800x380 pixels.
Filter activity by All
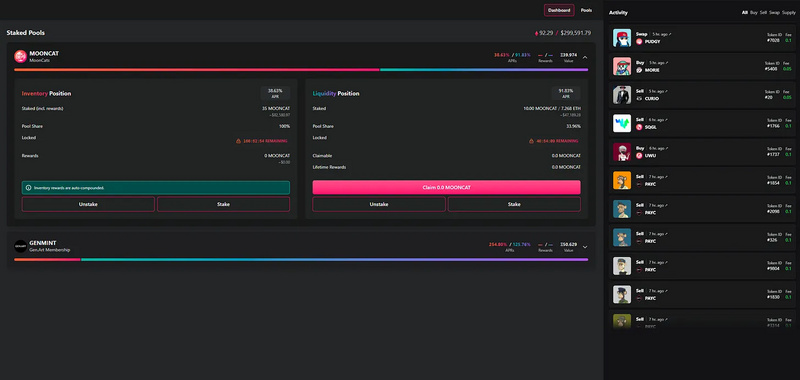coord(744,12)
